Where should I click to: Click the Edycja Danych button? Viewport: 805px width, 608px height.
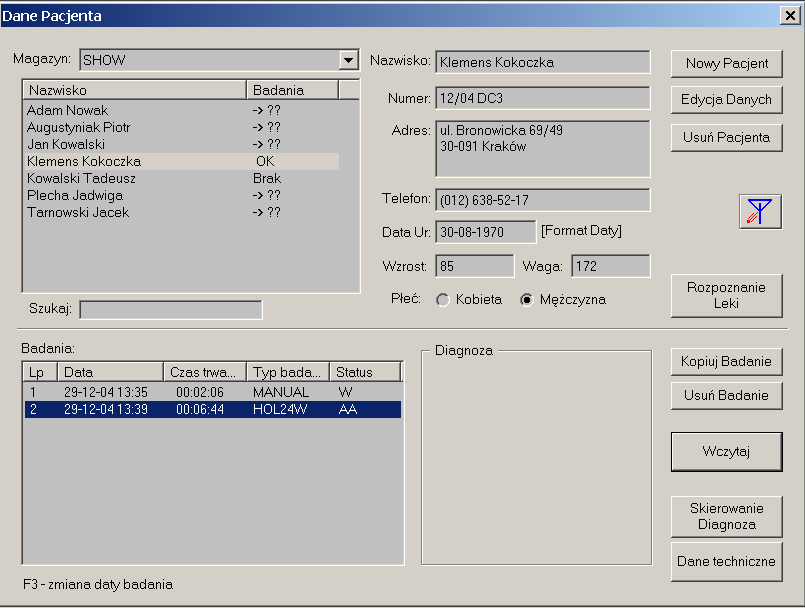click(x=726, y=100)
